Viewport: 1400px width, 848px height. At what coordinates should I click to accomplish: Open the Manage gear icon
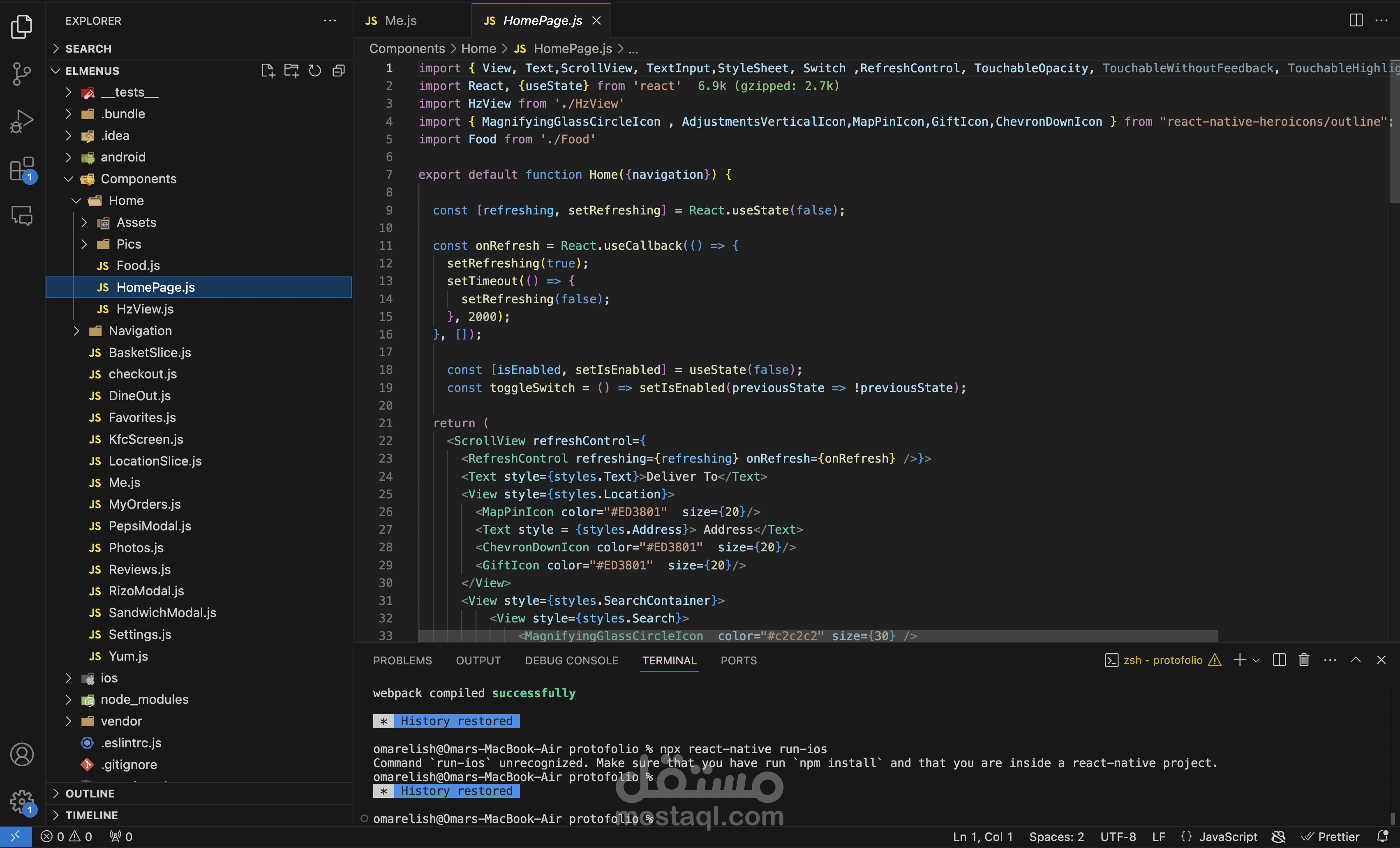pyautogui.click(x=22, y=802)
